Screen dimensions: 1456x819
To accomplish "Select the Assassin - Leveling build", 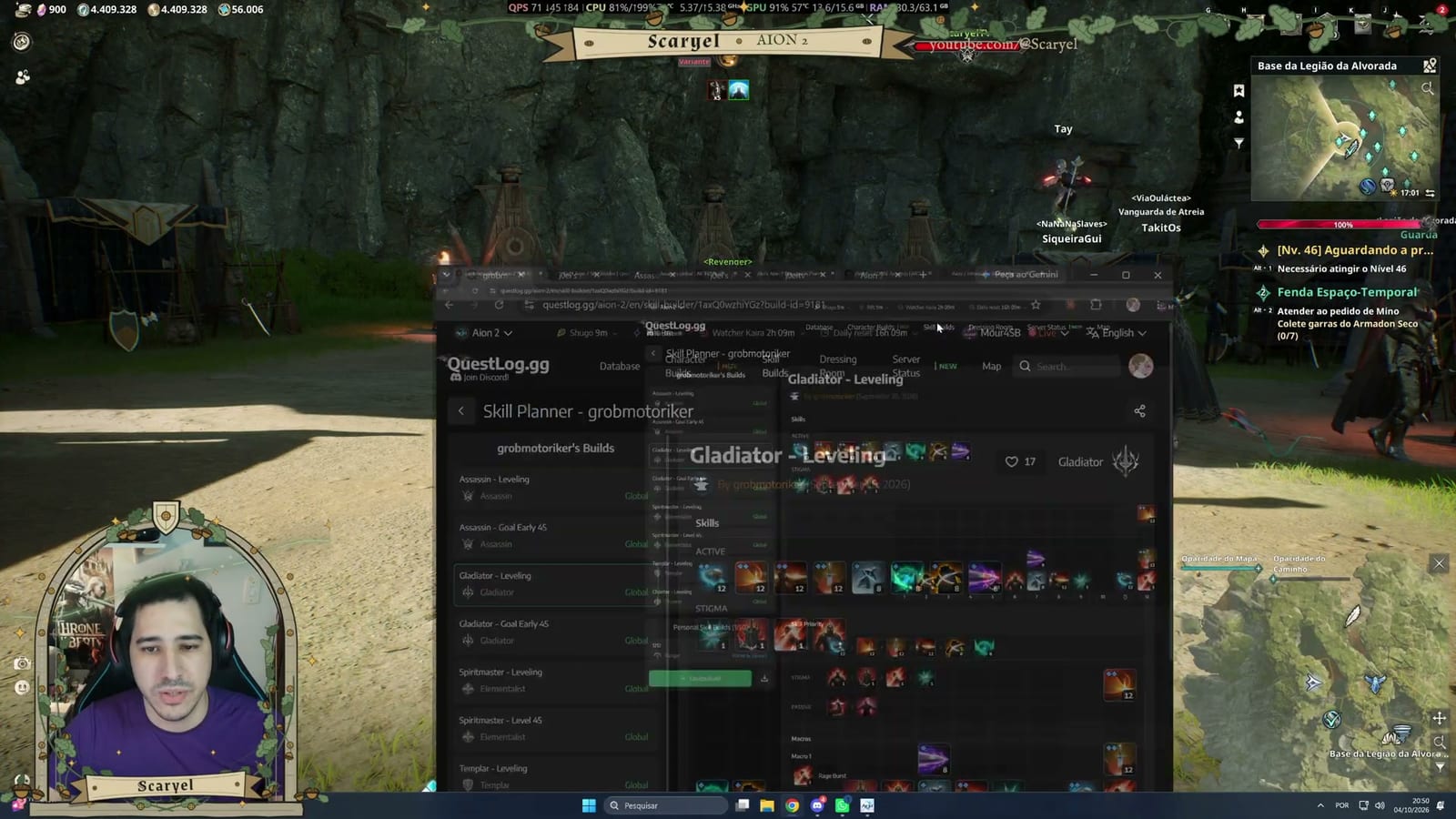I will (553, 488).
